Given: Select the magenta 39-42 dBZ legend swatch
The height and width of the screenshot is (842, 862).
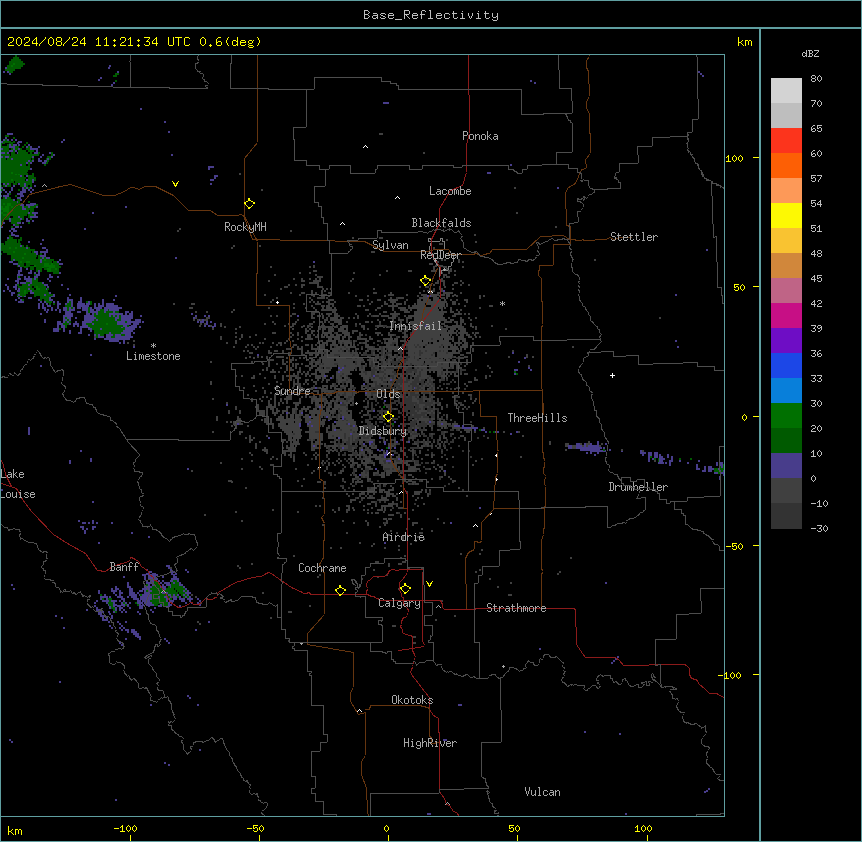Looking at the screenshot, I should pos(786,316).
